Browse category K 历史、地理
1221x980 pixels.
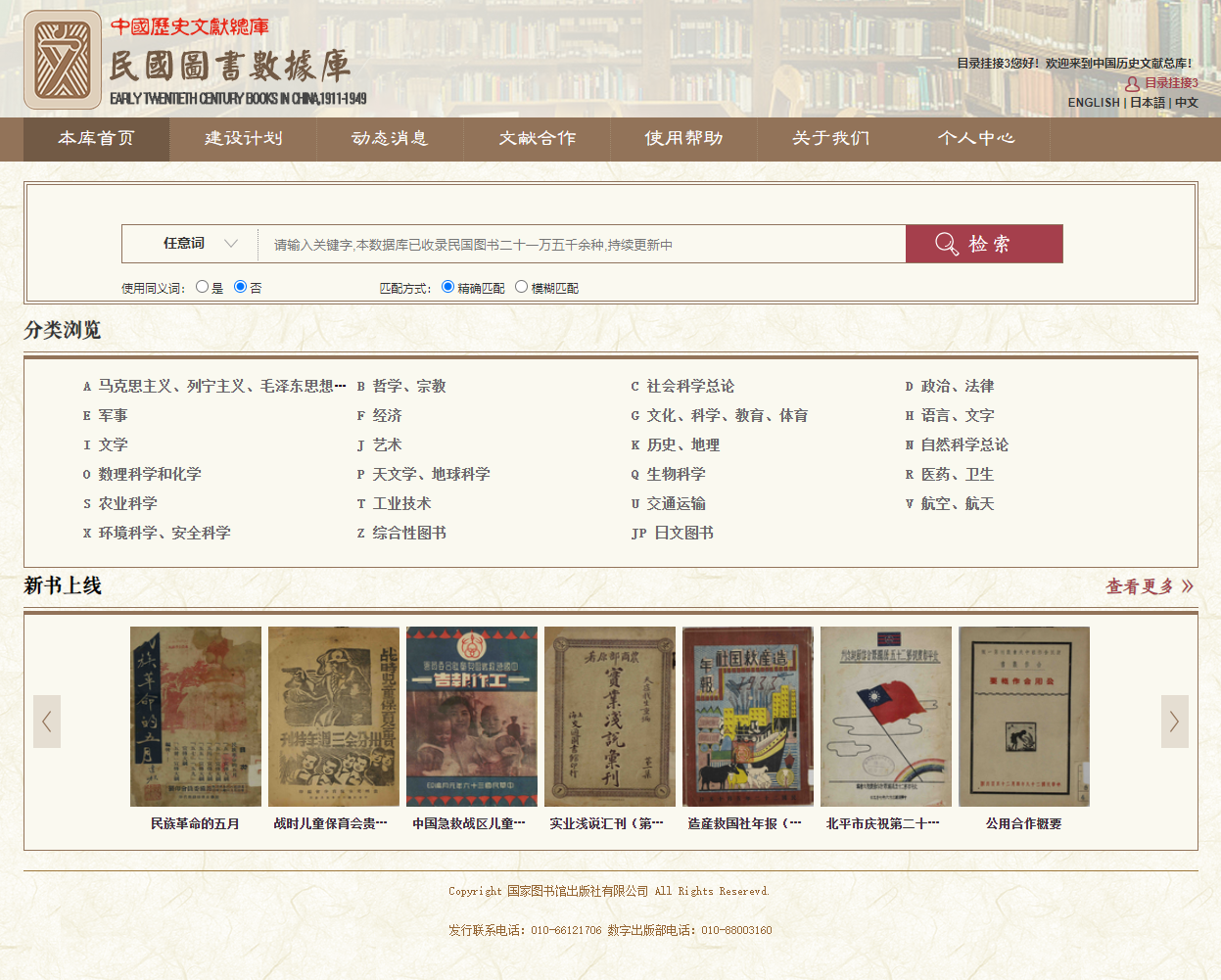click(682, 445)
